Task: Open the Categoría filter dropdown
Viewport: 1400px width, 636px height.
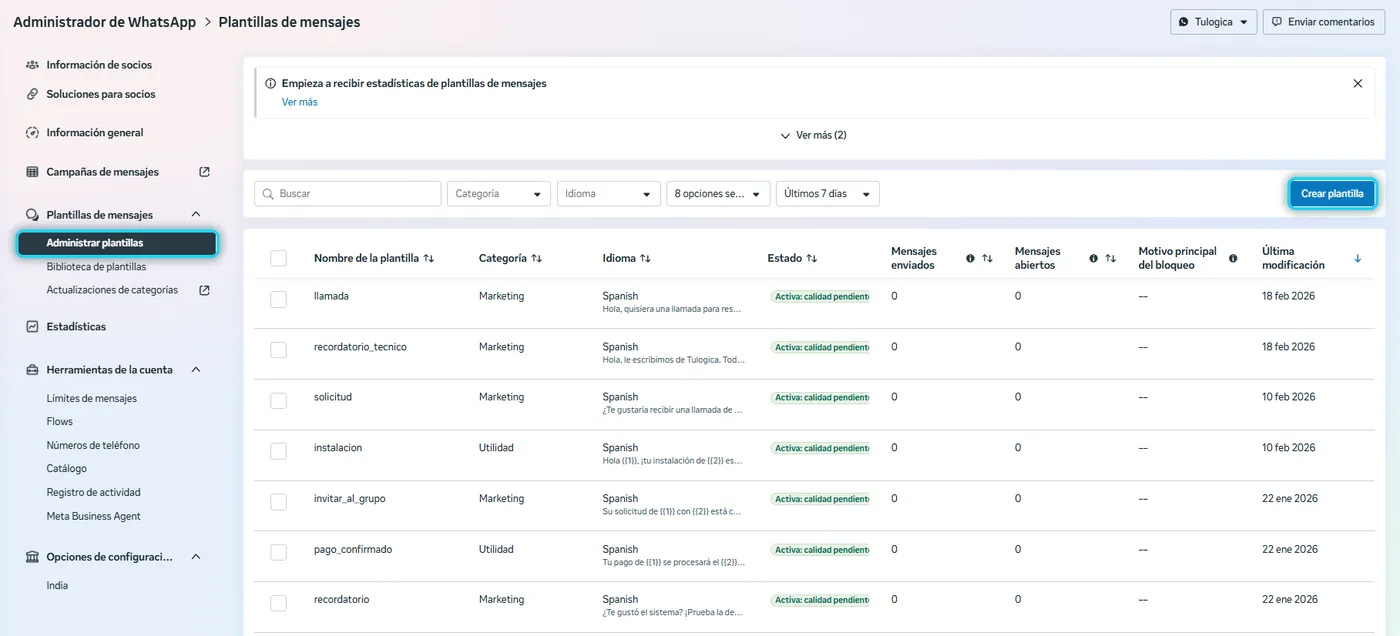Action: (499, 194)
